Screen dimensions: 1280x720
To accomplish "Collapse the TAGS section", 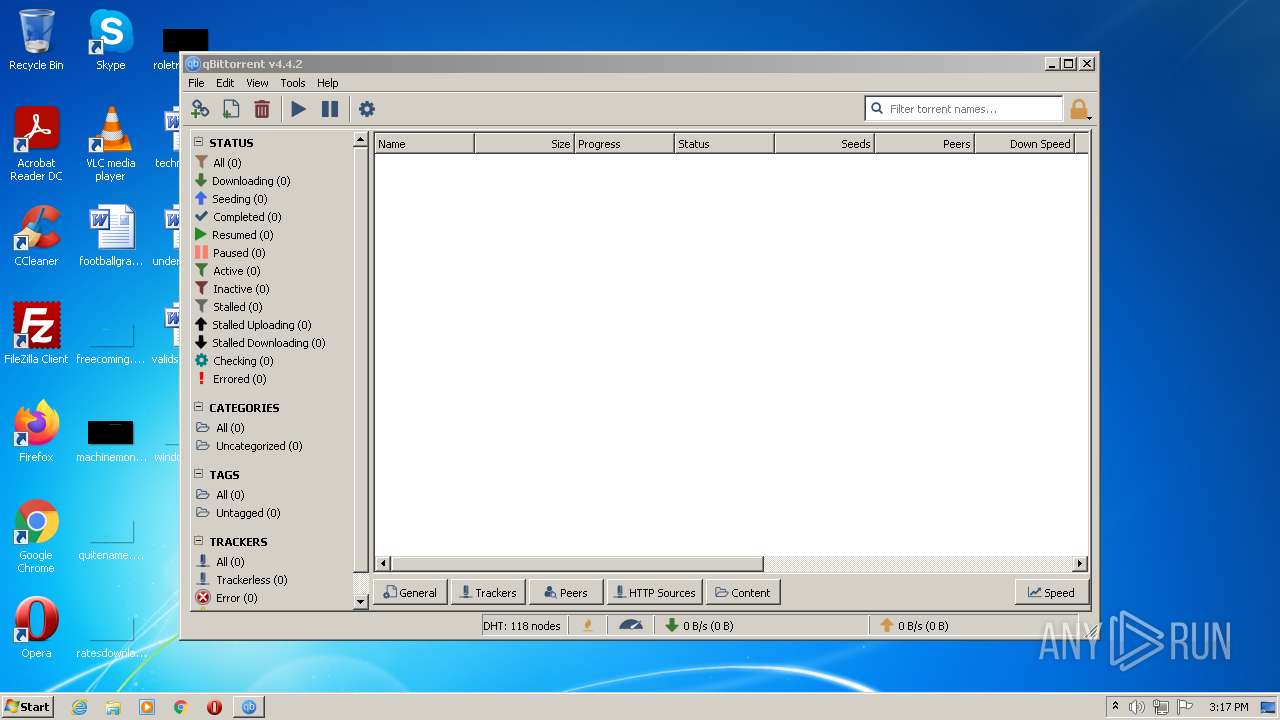I will pos(198,474).
